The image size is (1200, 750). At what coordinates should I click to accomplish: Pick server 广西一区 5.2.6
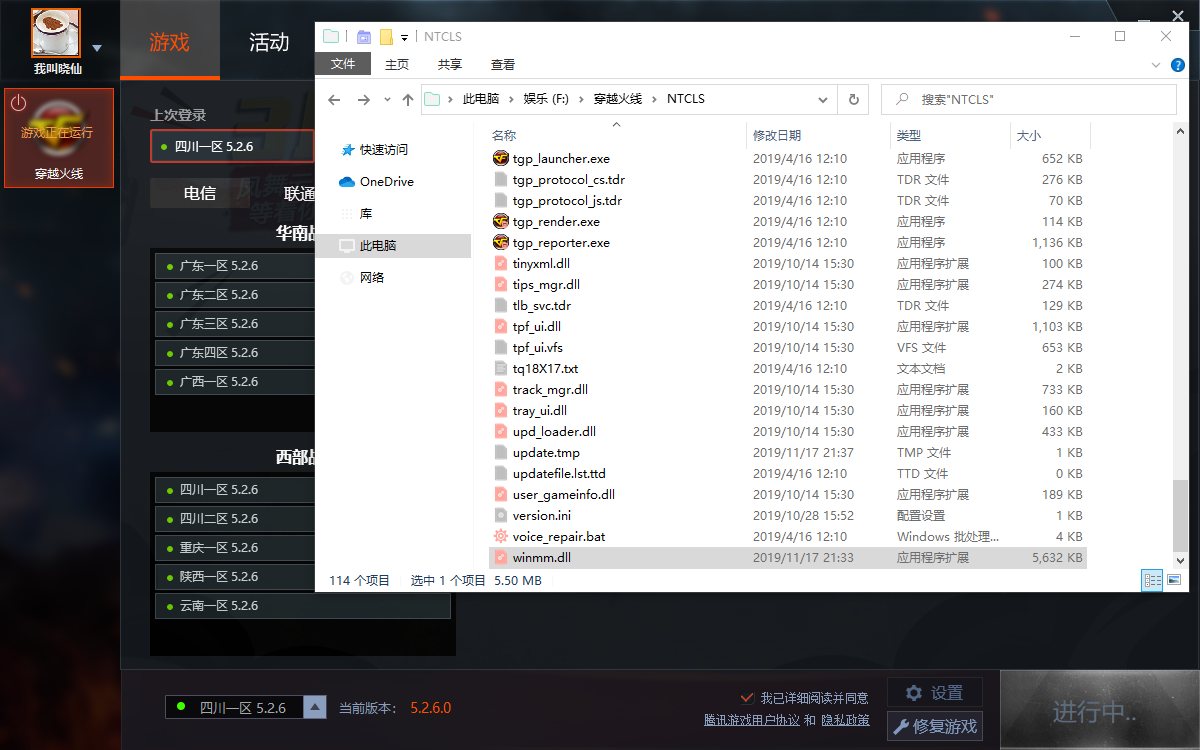coord(236,382)
